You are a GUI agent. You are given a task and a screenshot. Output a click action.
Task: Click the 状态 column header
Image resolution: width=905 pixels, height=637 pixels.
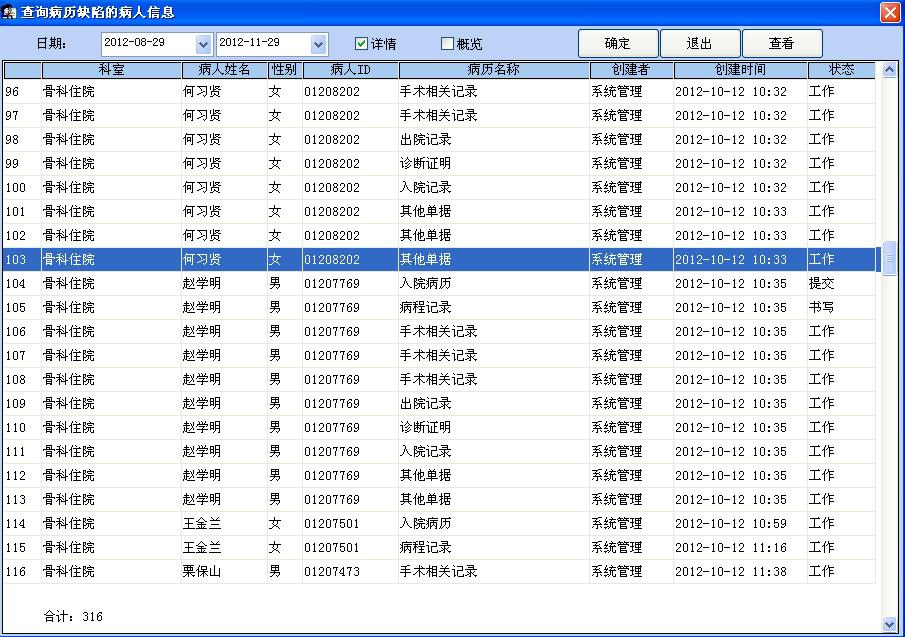(x=841, y=70)
